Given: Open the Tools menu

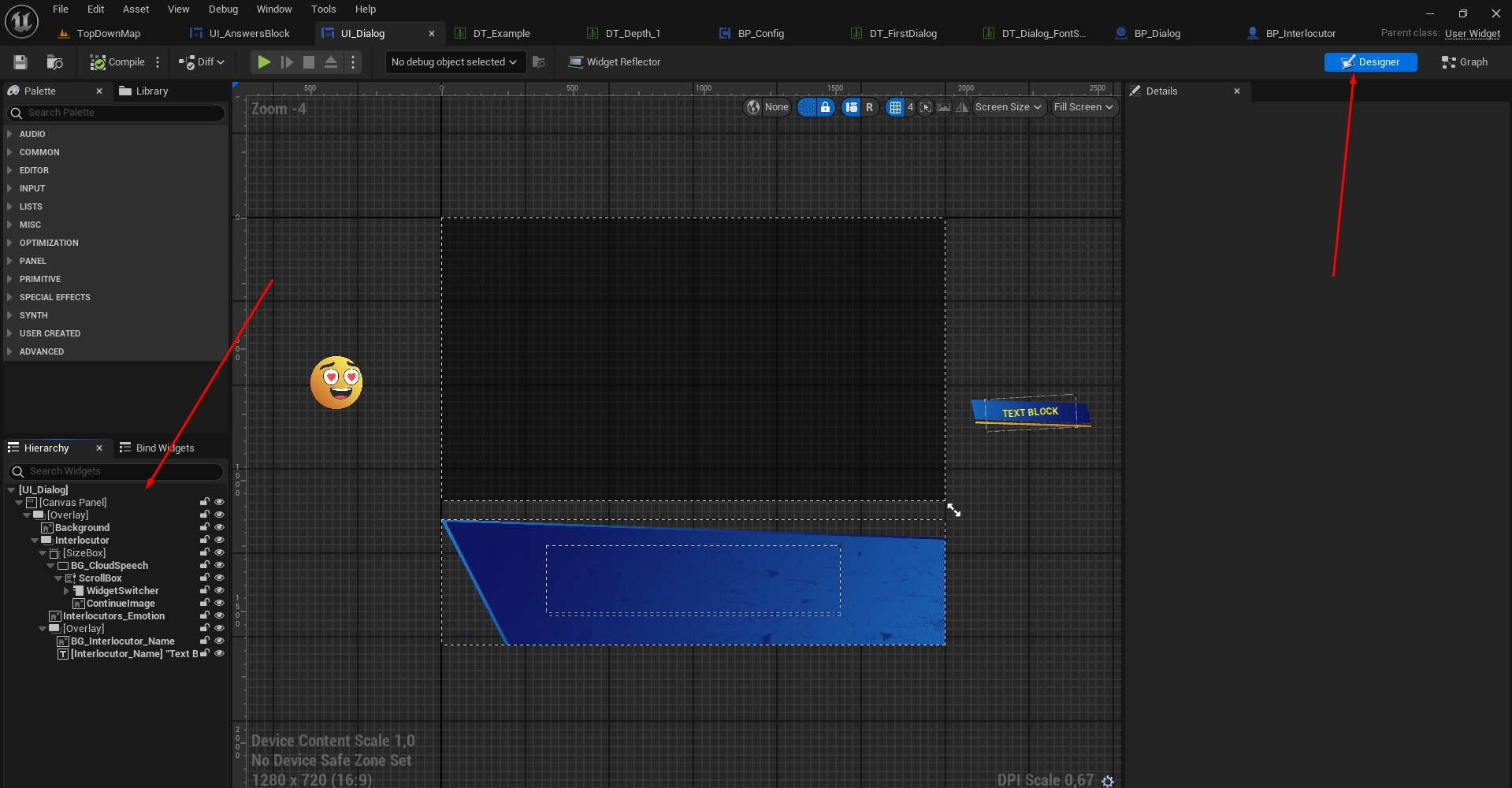Looking at the screenshot, I should pos(323,9).
